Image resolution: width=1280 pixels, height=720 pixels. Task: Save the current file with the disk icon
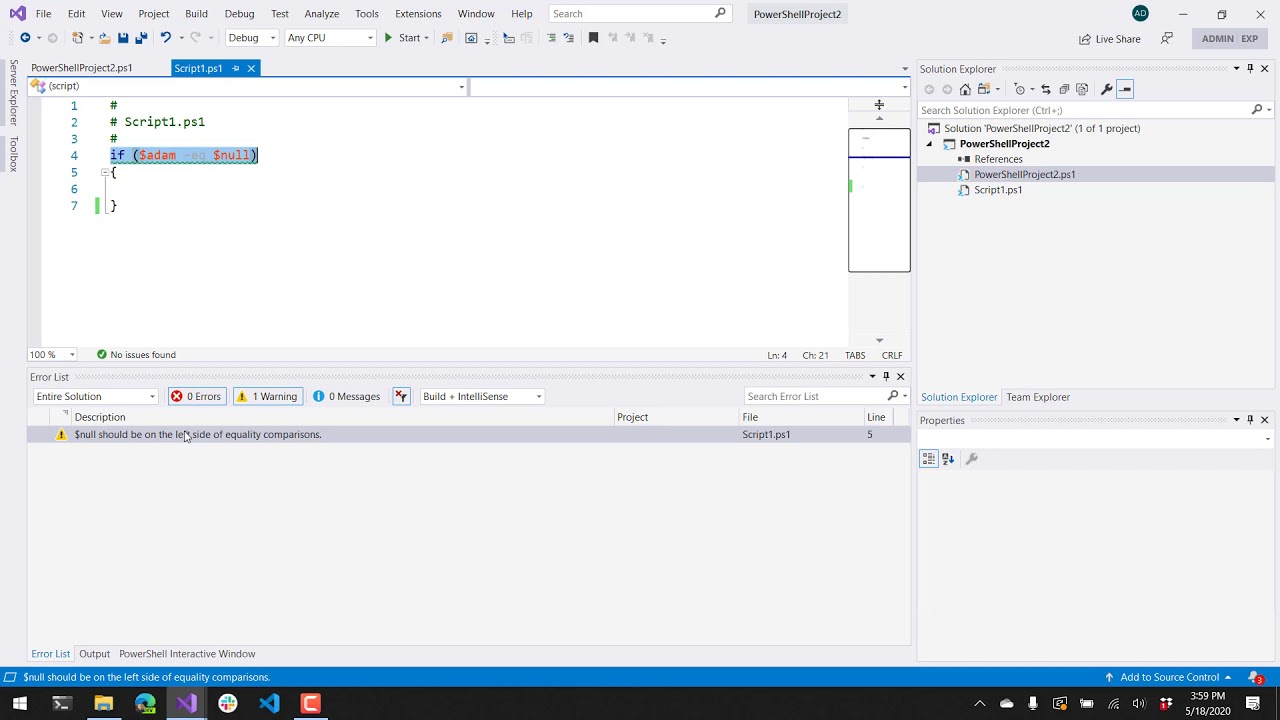pos(123,38)
